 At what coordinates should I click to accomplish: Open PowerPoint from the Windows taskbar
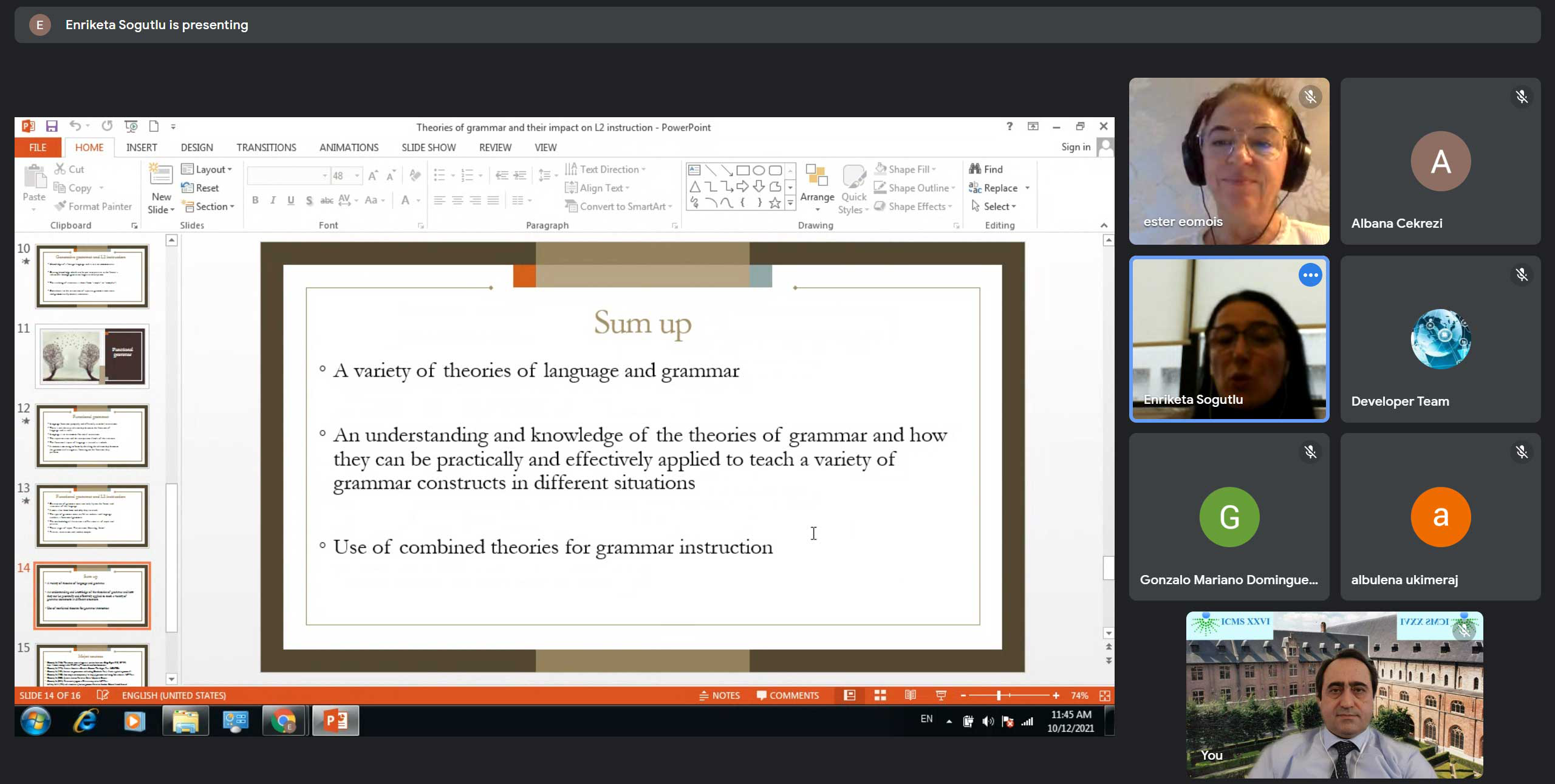[x=335, y=721]
